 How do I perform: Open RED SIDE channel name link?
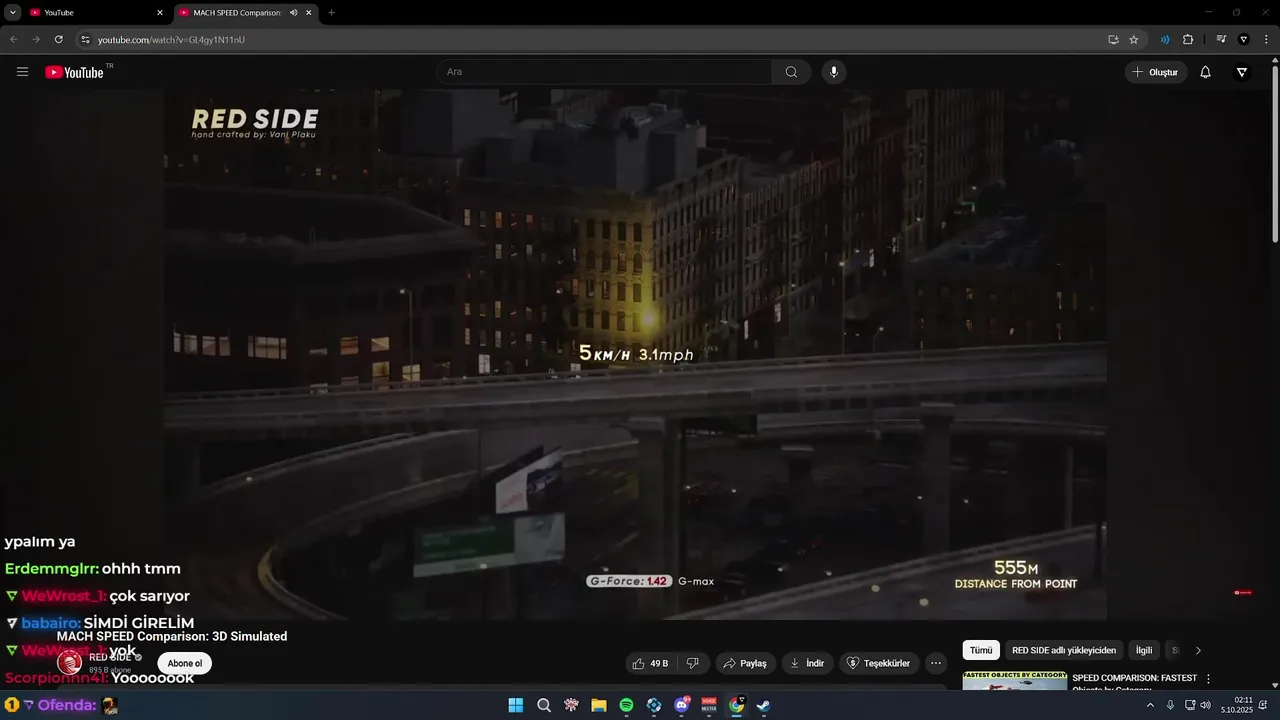point(110,657)
